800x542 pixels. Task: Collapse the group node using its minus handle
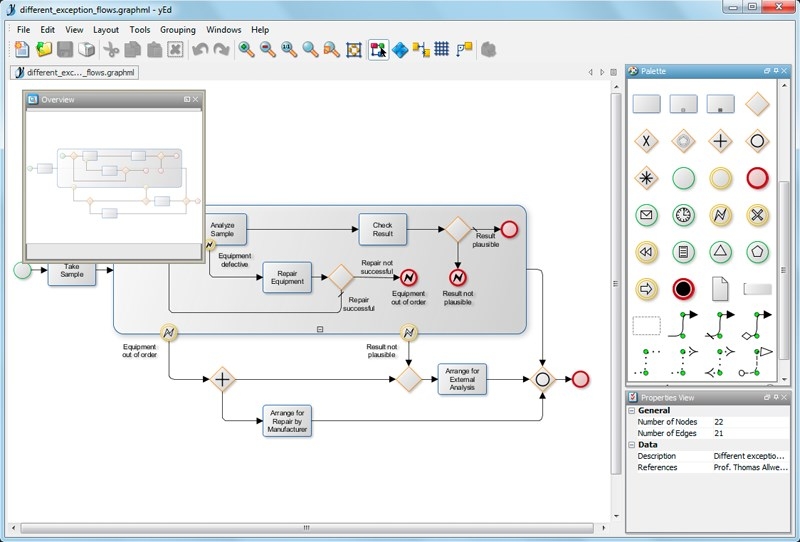320,328
